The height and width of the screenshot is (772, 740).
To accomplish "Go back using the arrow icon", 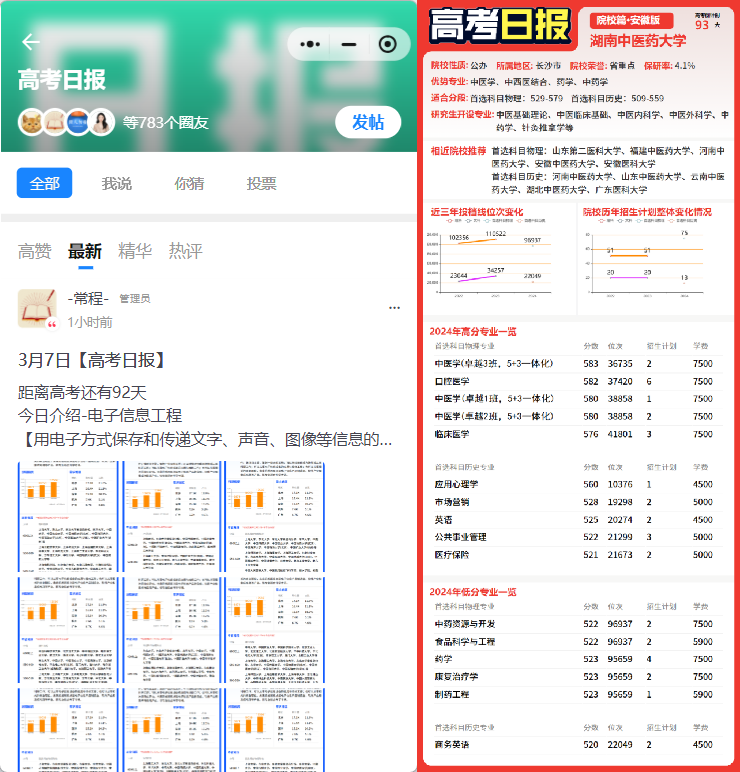I will 31,42.
